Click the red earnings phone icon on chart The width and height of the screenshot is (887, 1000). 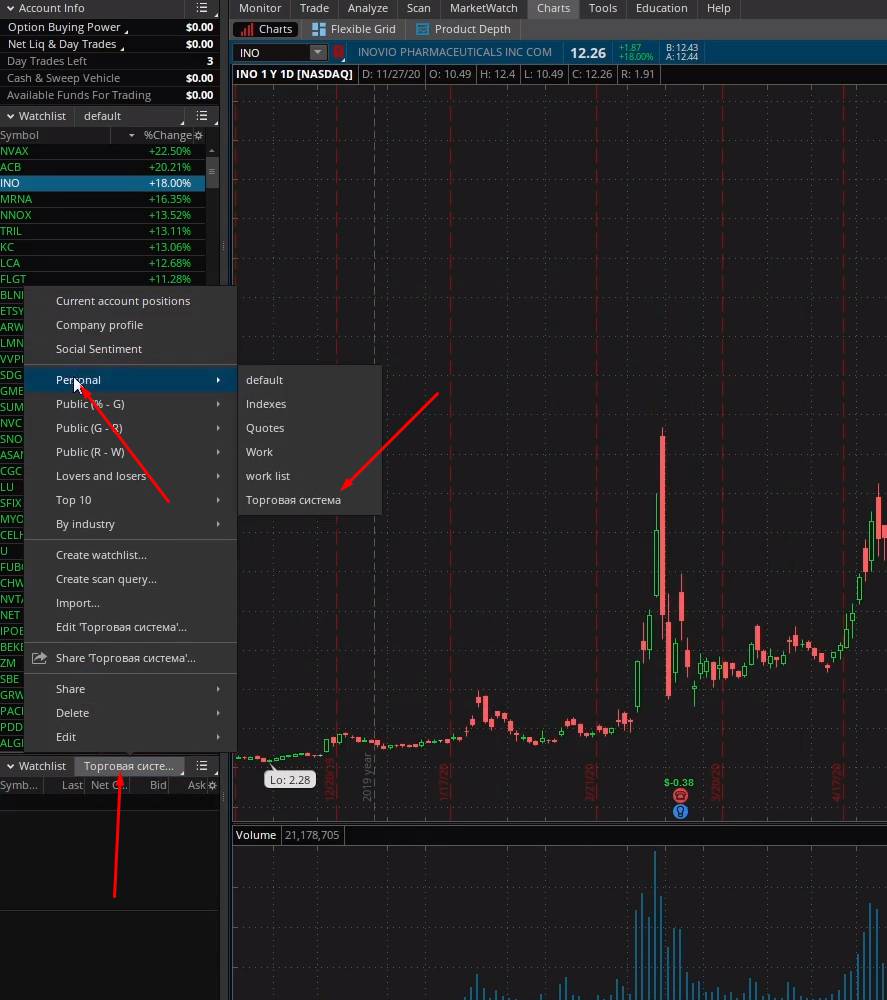(680, 796)
